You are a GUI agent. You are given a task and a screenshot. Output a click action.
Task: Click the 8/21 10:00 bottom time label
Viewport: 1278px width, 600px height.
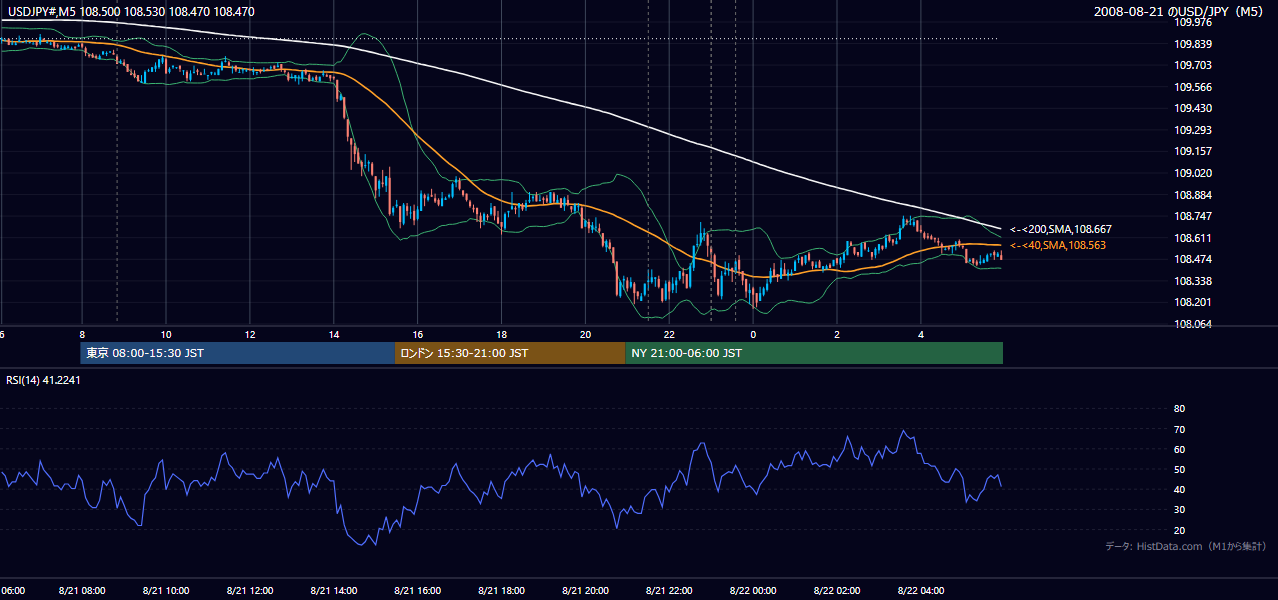[x=166, y=590]
